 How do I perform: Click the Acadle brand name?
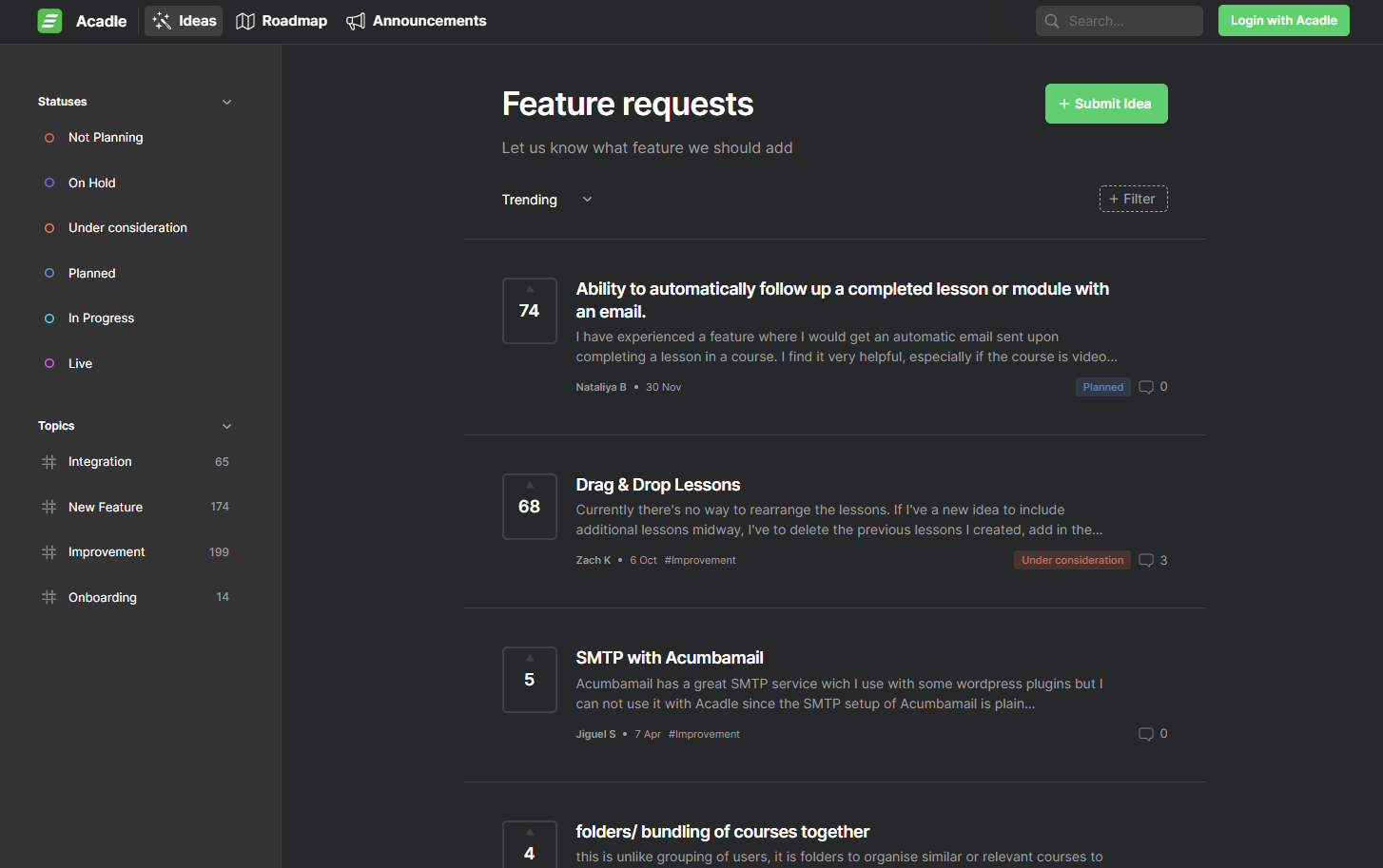coord(102,21)
